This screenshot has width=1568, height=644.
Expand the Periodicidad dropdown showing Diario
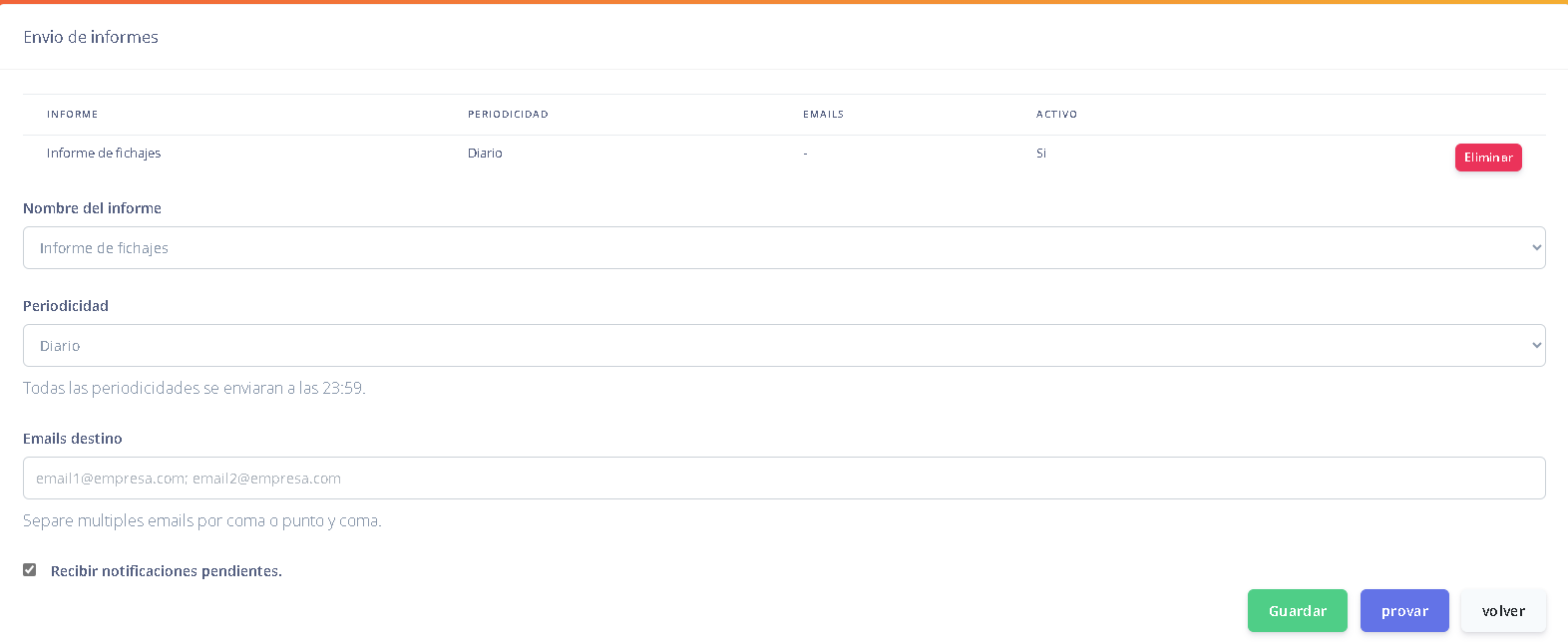783,346
